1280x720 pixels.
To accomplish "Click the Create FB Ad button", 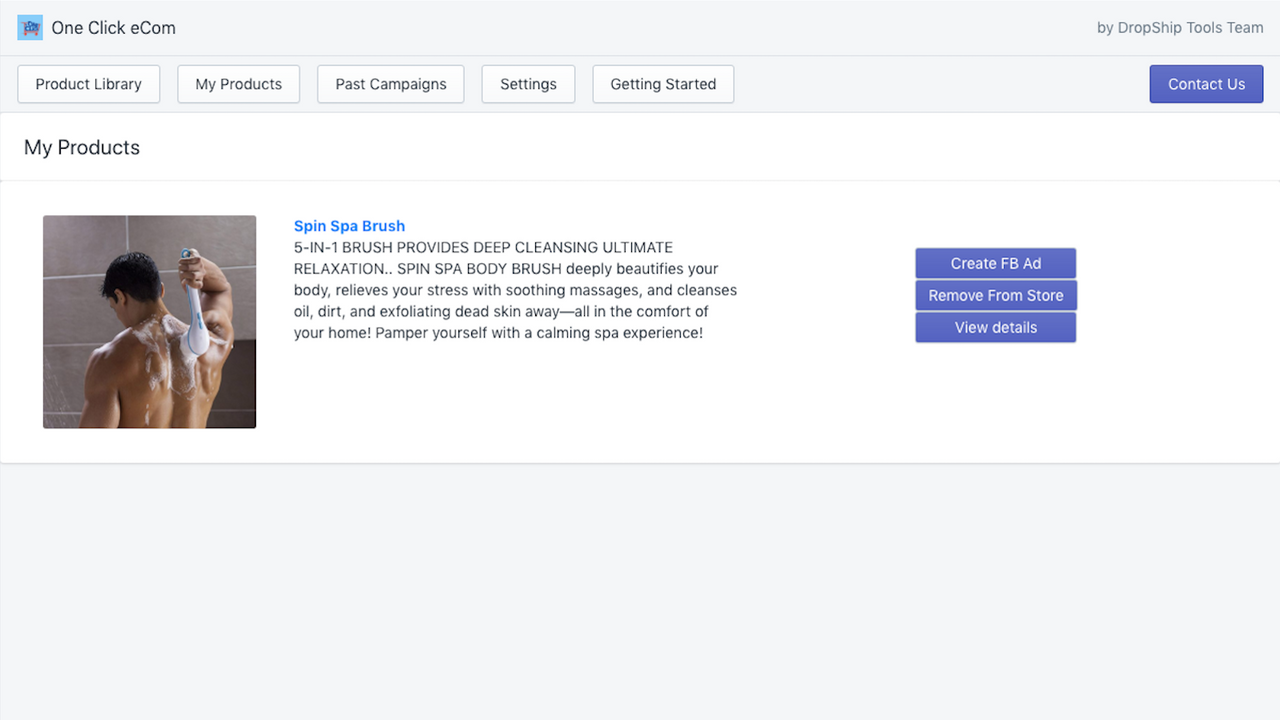I will 995,263.
